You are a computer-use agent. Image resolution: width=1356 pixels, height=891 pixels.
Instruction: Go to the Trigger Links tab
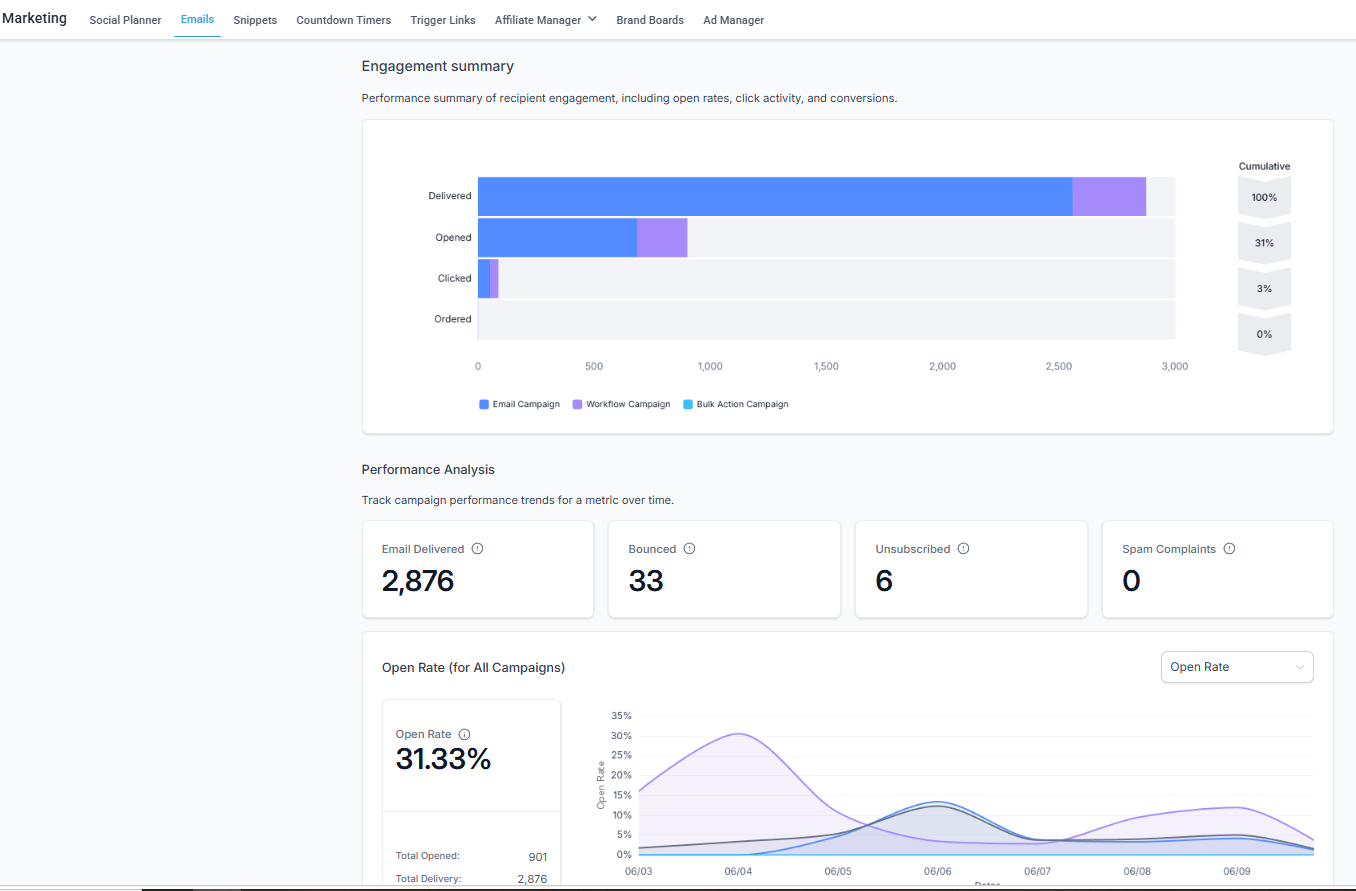pos(443,20)
